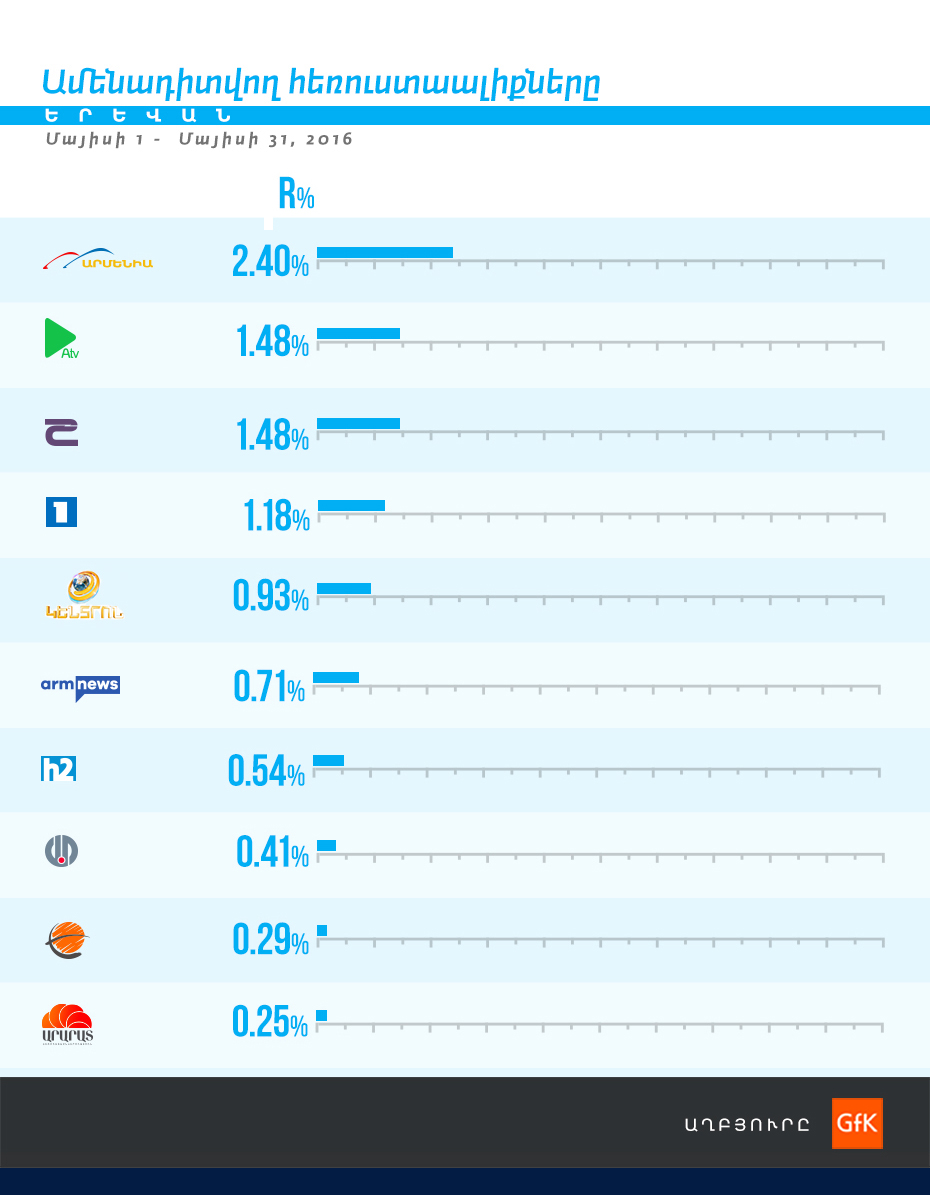Click the orange GfK logo
This screenshot has height=1195, width=930.
[857, 1123]
